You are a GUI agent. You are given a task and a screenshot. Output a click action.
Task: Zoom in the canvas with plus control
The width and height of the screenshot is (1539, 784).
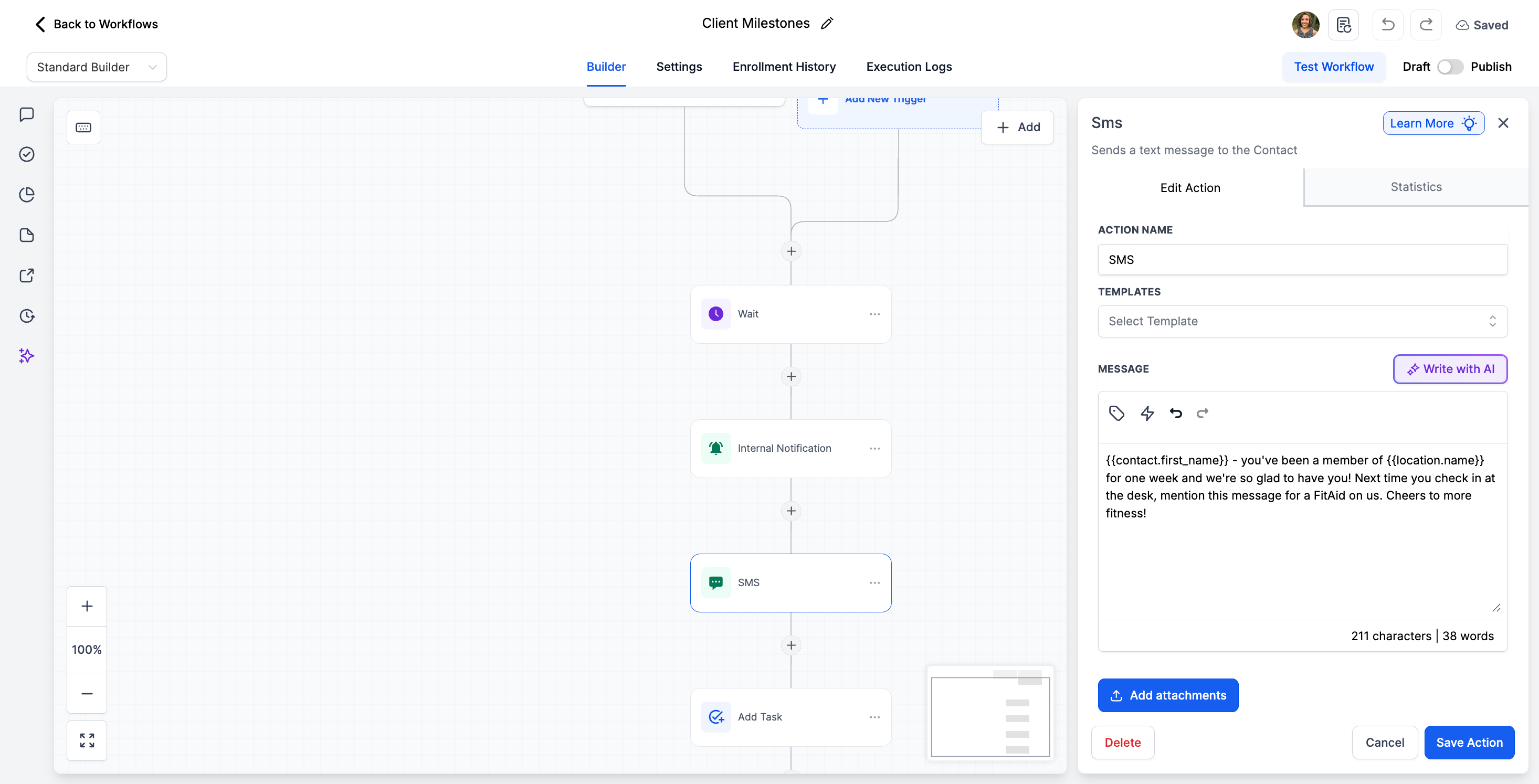coord(87,606)
